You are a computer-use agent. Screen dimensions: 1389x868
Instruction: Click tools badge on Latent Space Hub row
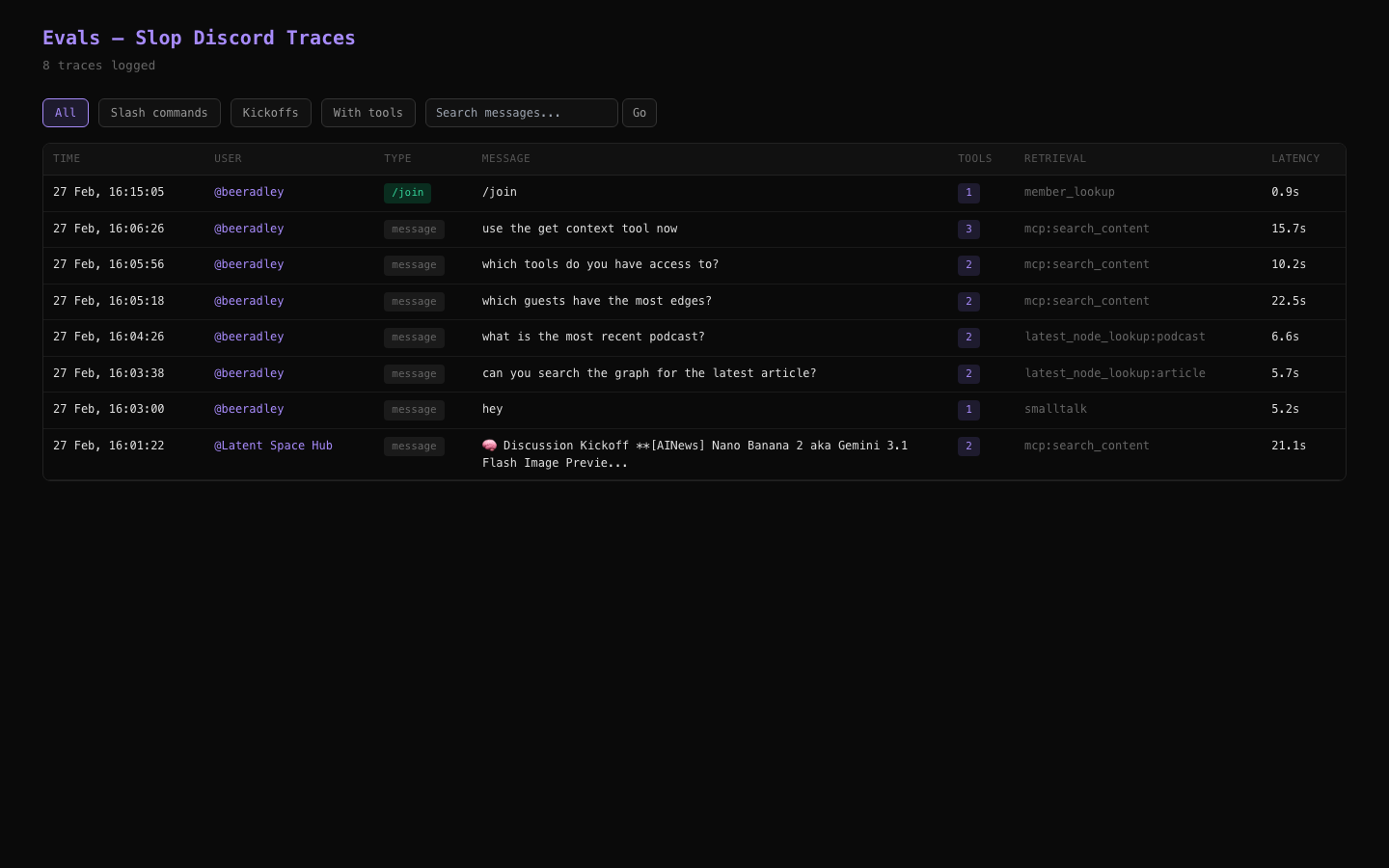pos(968,447)
